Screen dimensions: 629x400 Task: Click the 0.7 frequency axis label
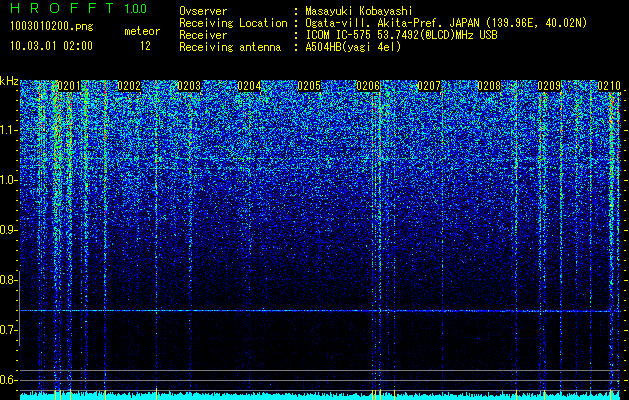(9, 330)
